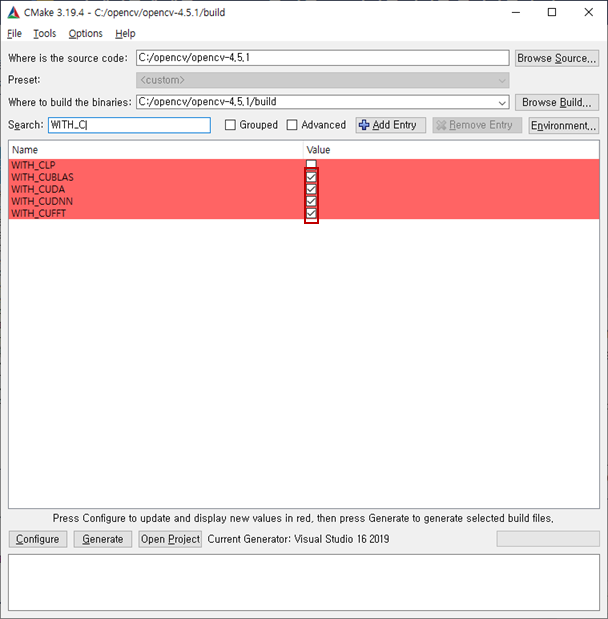This screenshot has height=619, width=608.
Task: Open the Help menu
Action: pyautogui.click(x=125, y=34)
